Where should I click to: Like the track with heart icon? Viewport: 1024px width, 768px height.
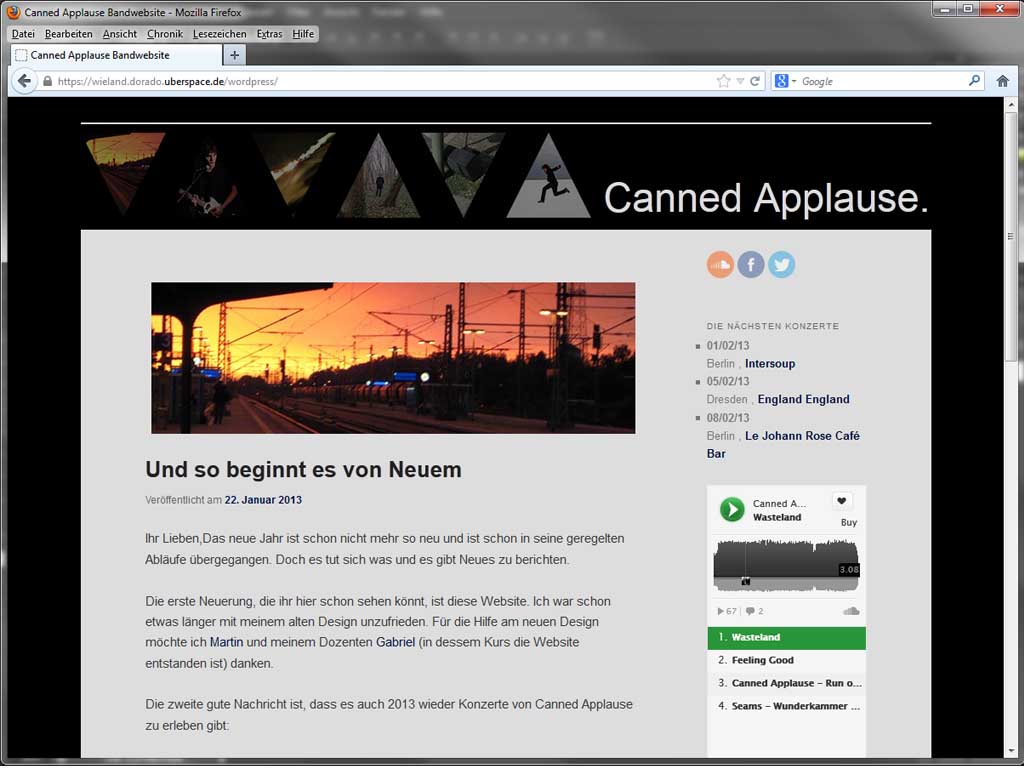click(x=842, y=502)
